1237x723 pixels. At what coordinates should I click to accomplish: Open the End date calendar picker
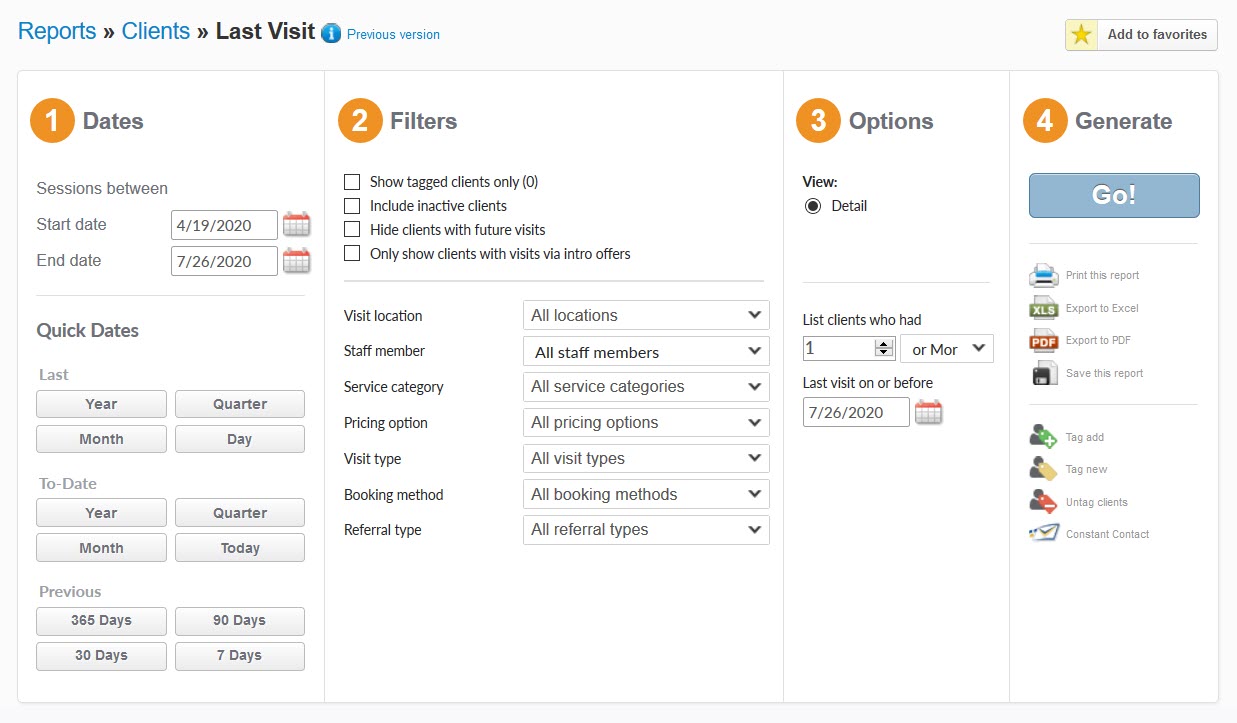296,261
